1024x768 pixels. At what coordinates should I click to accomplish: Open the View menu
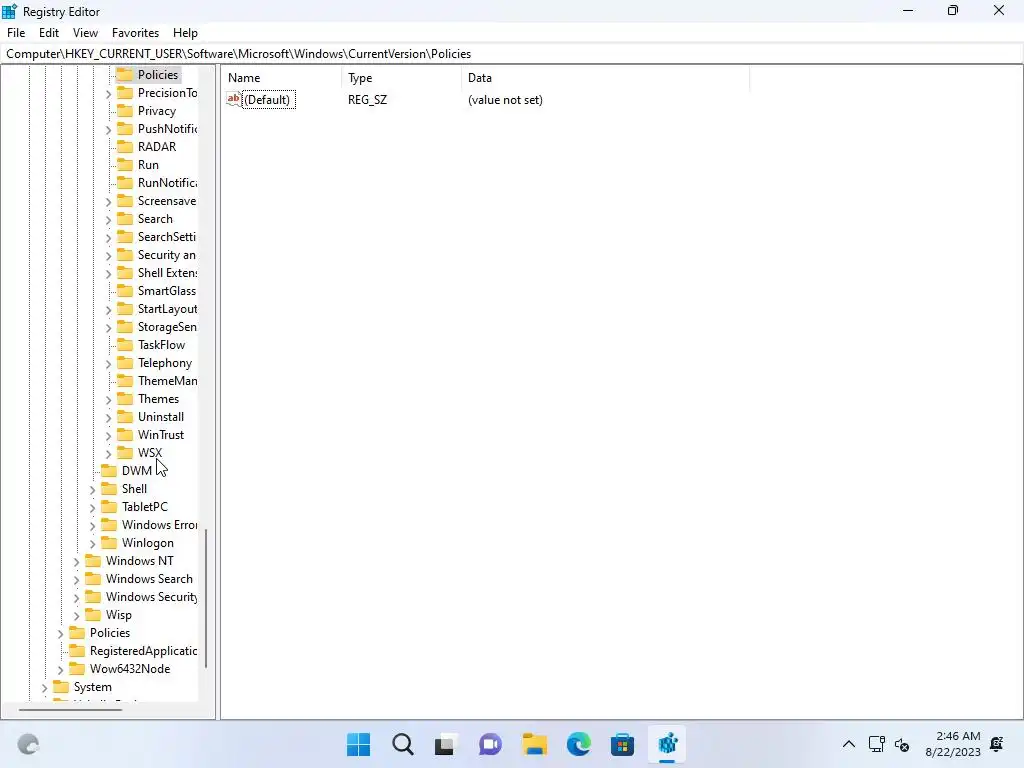[x=86, y=33]
